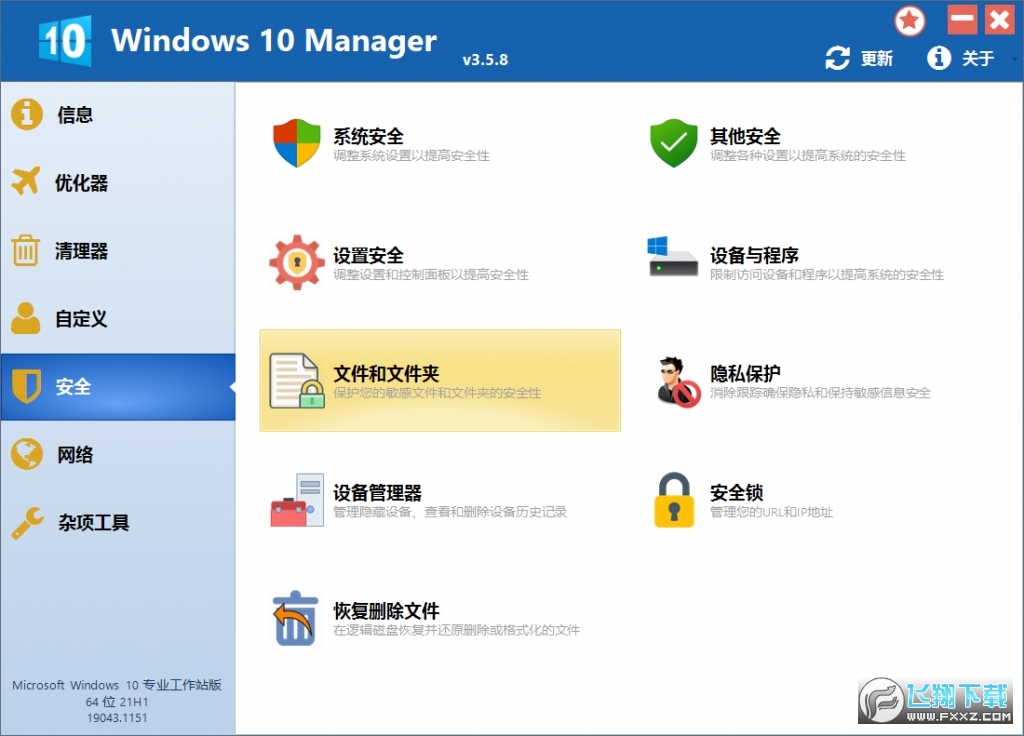
Task: Open 隐私保护 spy icon
Action: coord(678,382)
